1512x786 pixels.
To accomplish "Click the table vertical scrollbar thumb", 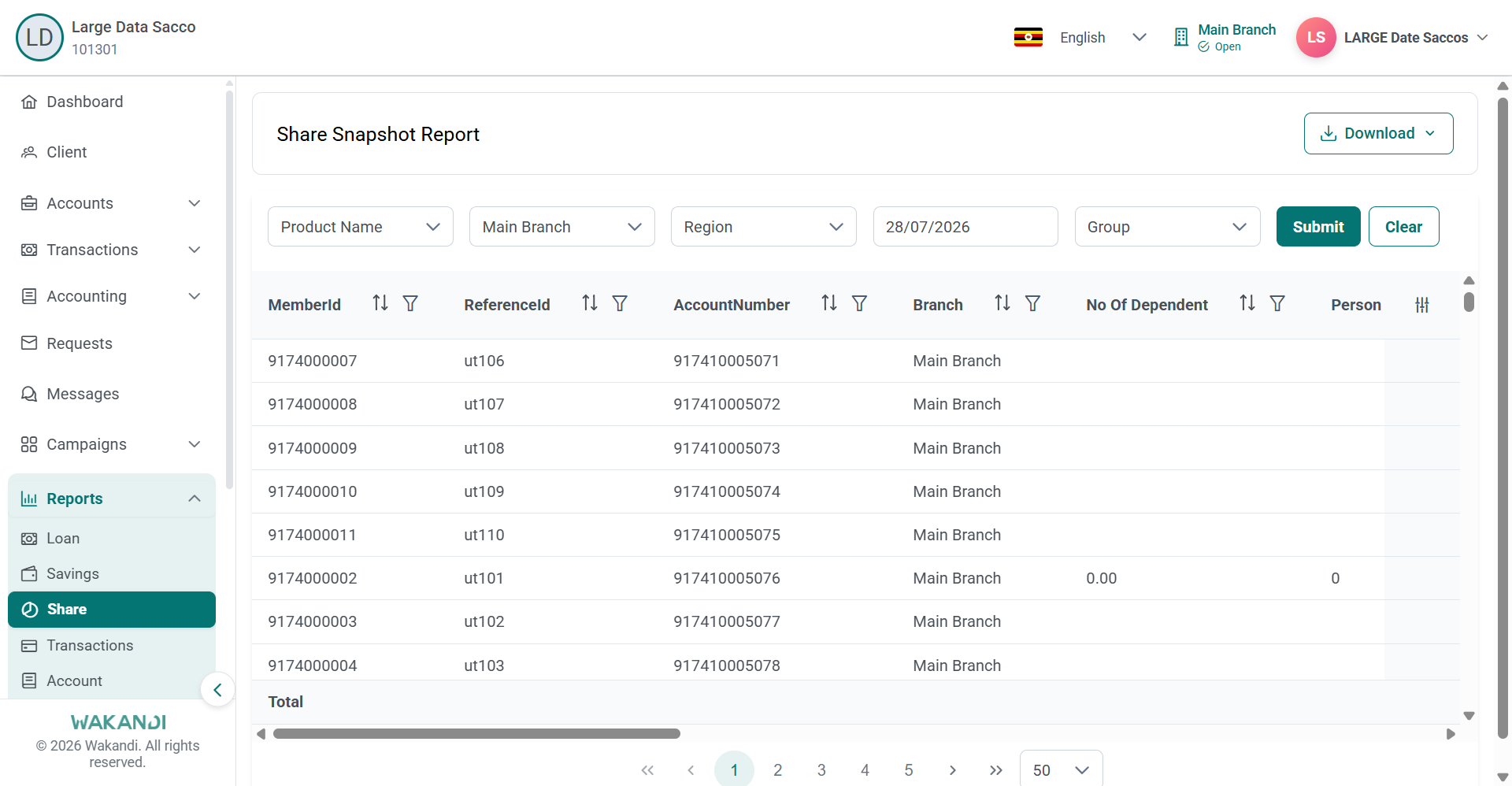I will click(1469, 302).
